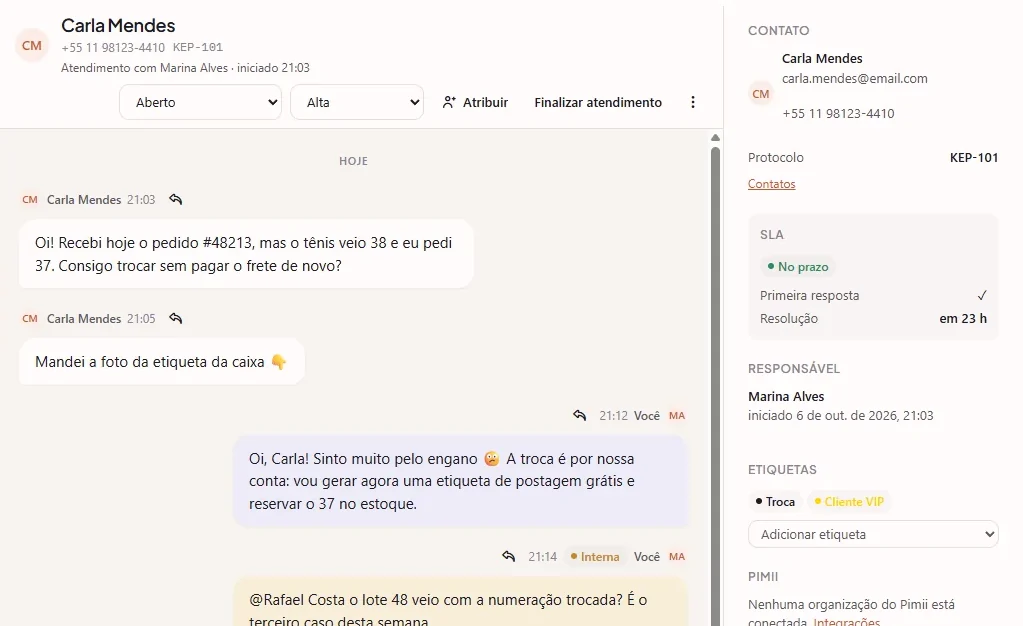Click 'iniciado 6 de out. de 2026, 21:03'
The height and width of the screenshot is (626, 1023).
pyautogui.click(x=840, y=416)
